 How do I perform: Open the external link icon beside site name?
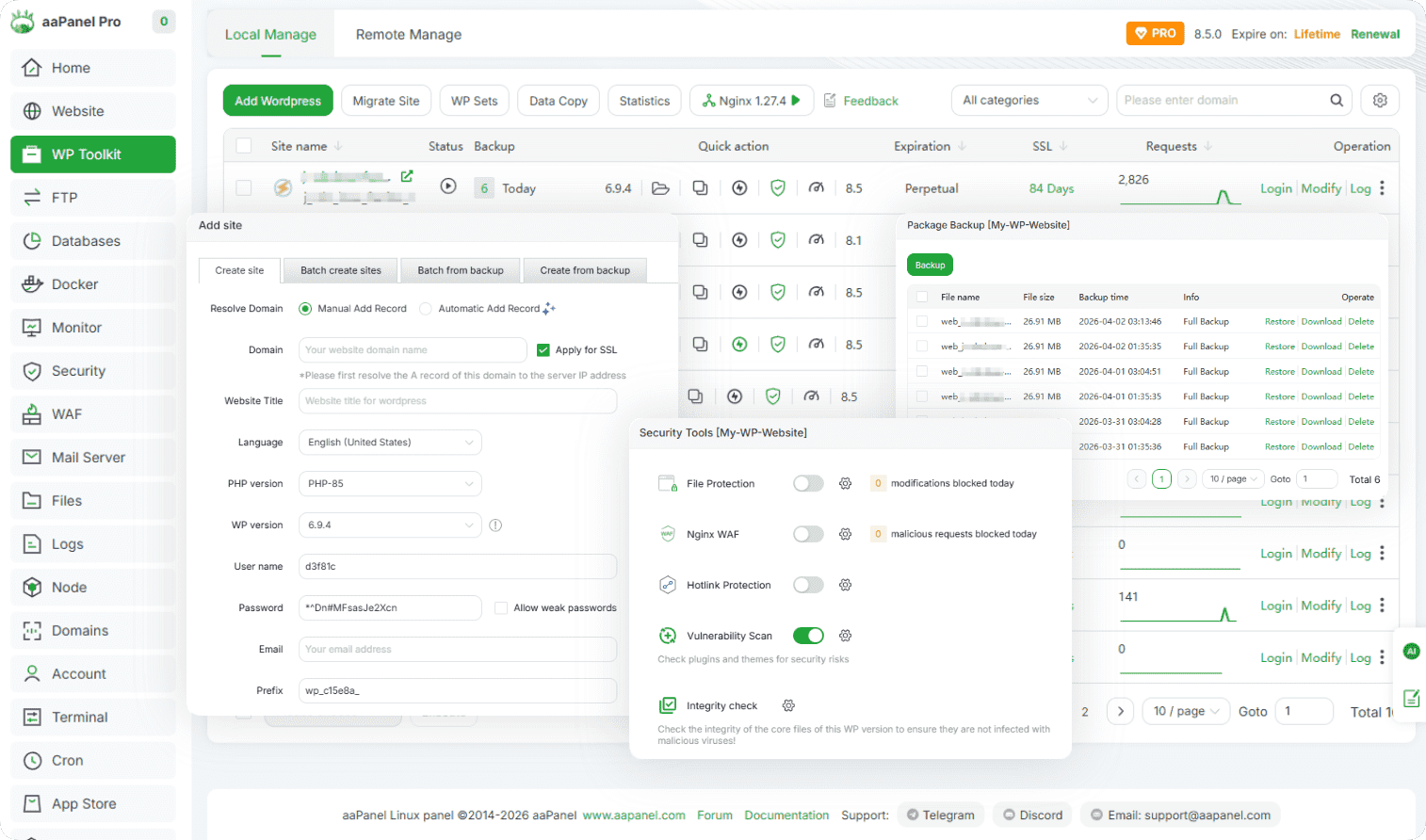(x=407, y=176)
